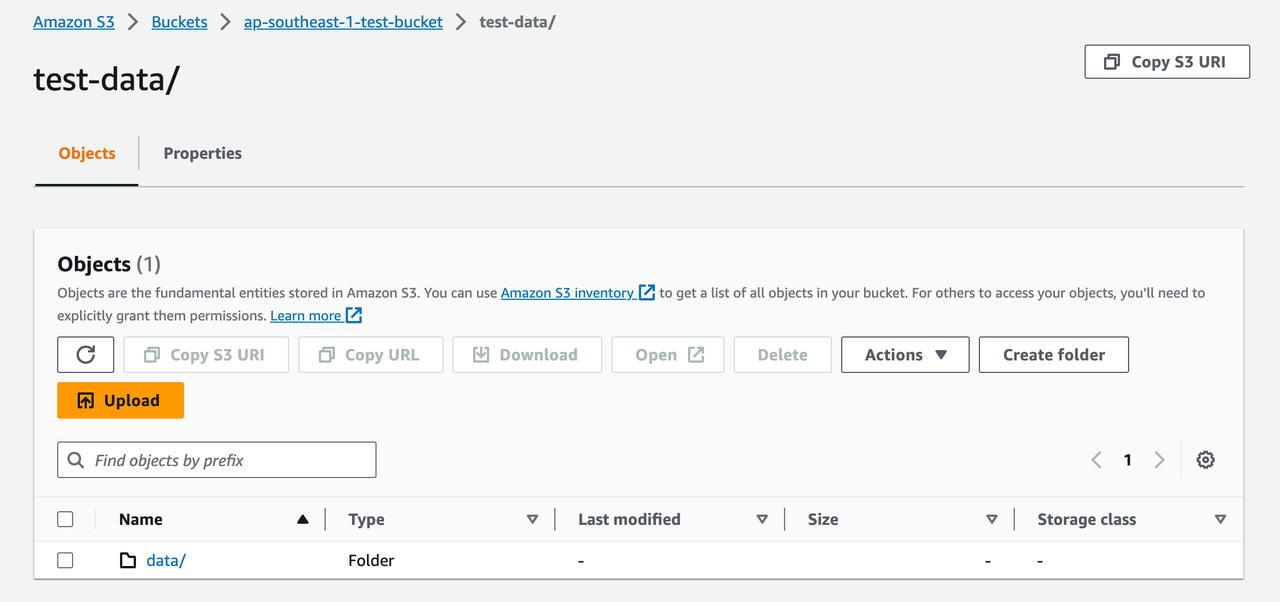
Task: Click the Create folder button
Action: pos(1053,354)
